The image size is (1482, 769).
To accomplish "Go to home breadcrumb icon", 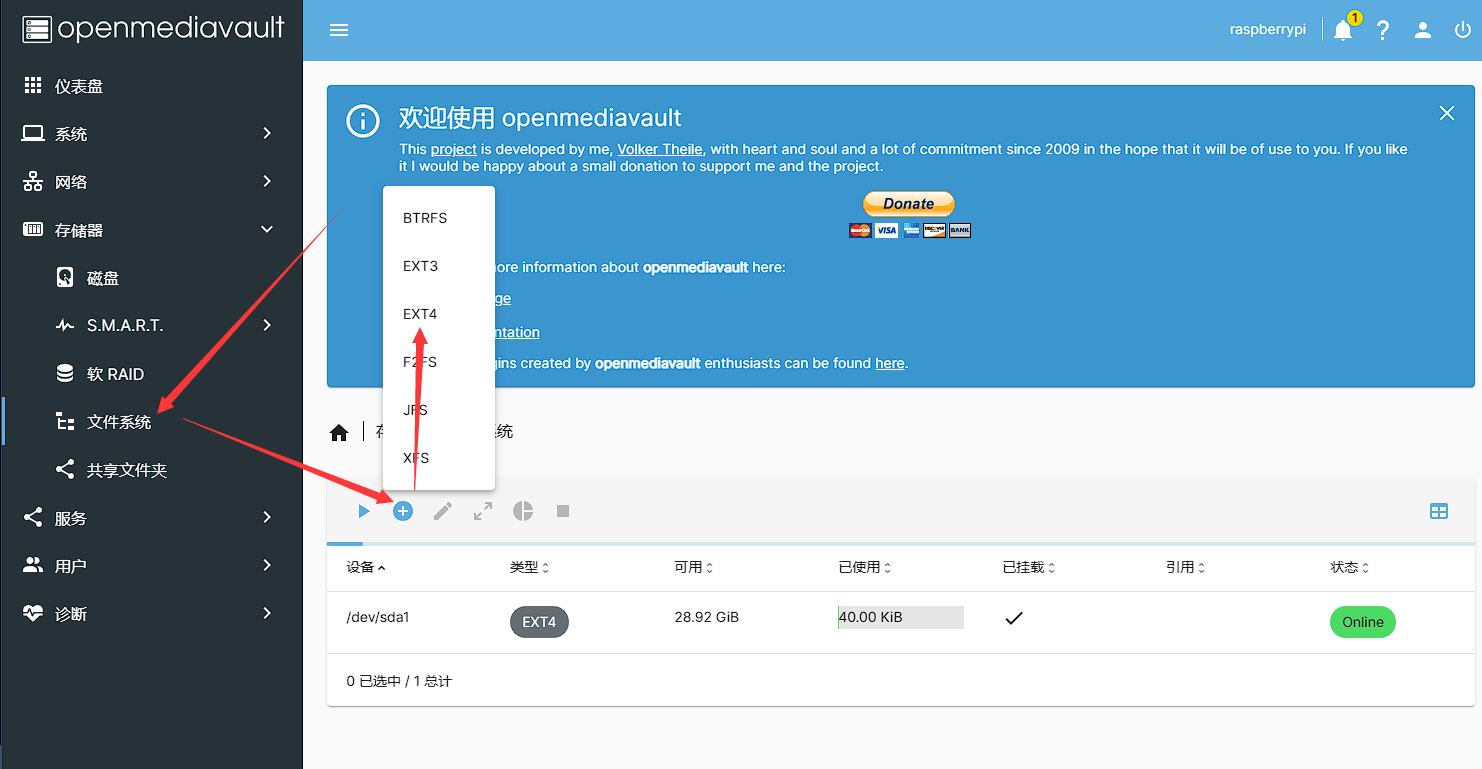I will coord(339,432).
